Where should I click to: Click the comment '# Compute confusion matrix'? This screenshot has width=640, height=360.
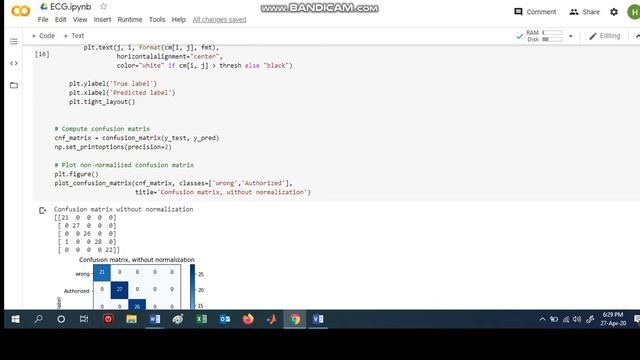tap(102, 129)
